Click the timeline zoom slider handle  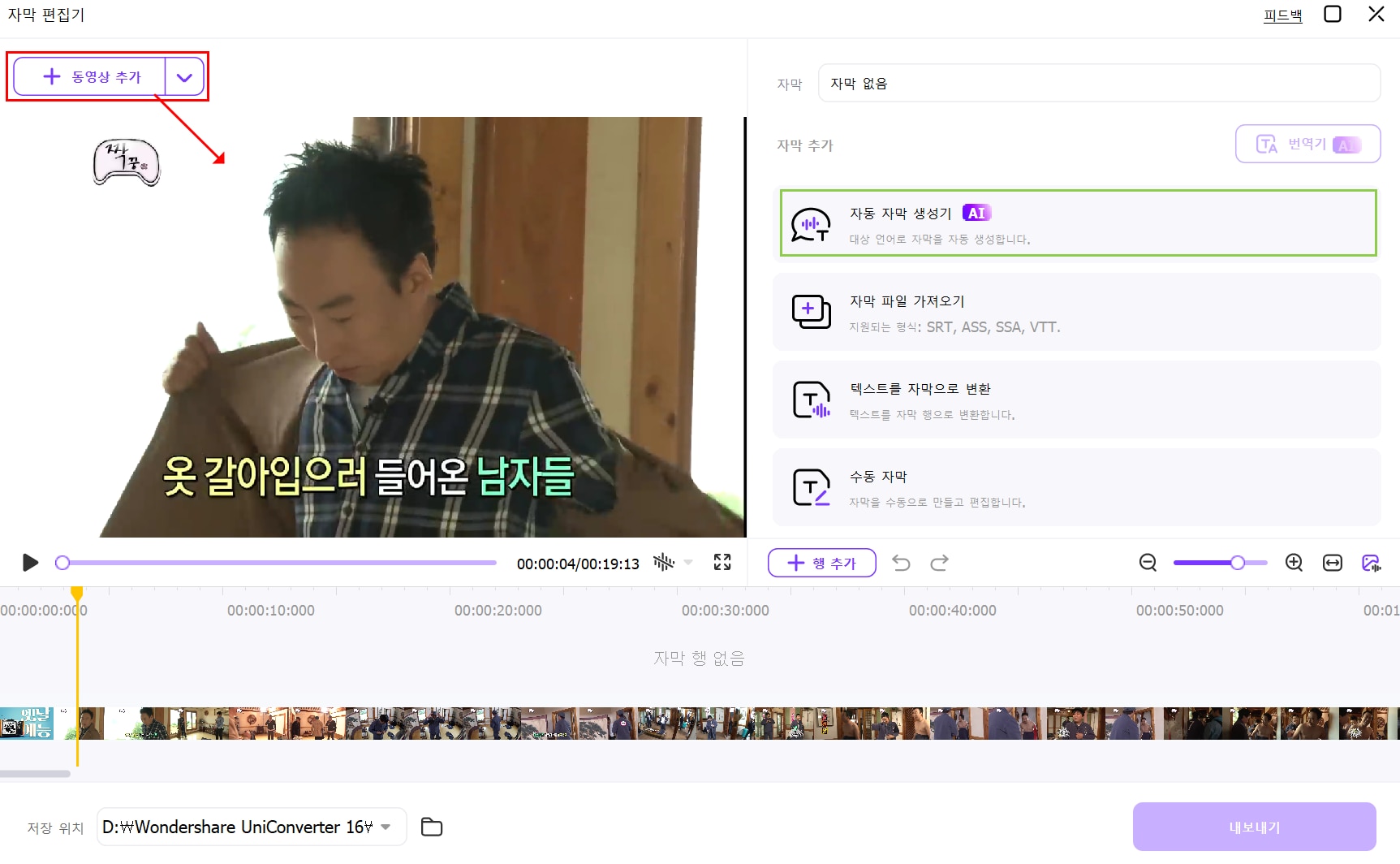click(x=1237, y=562)
